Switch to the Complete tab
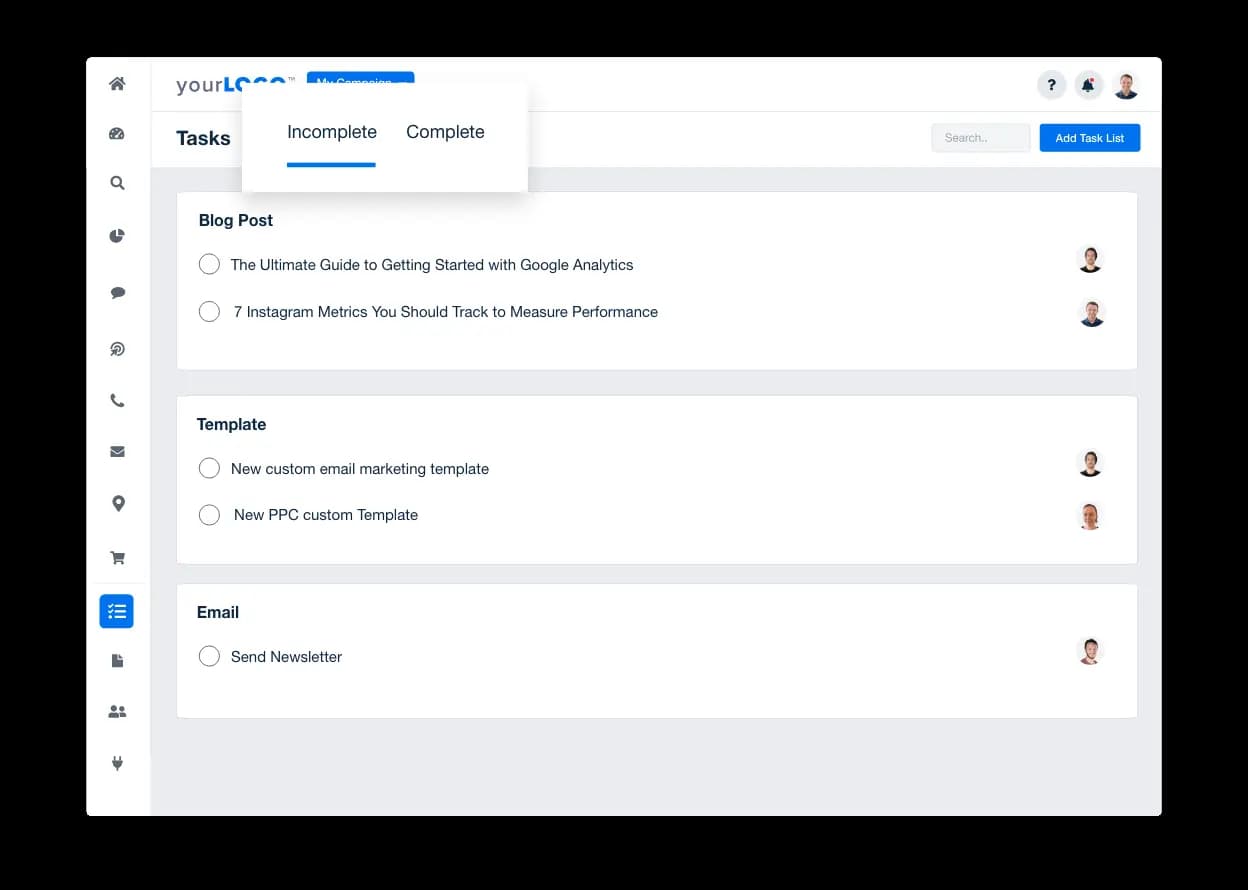Viewport: 1248px width, 890px height. 445,132
